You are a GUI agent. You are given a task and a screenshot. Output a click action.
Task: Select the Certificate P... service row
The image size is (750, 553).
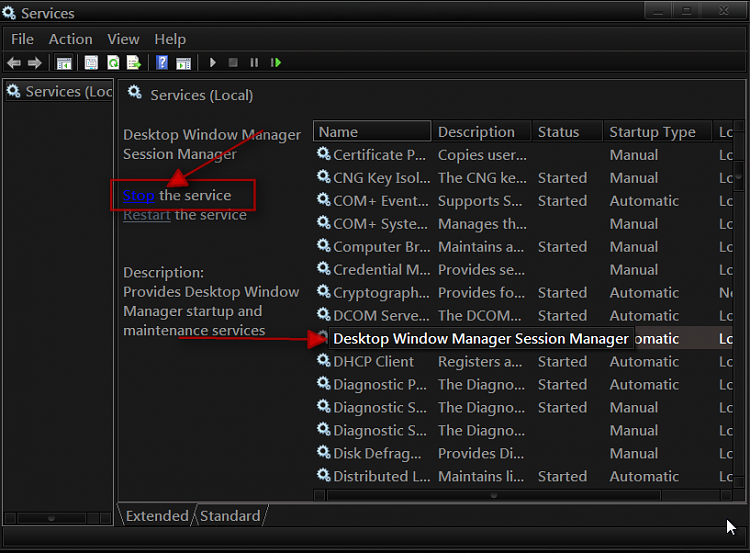point(523,155)
